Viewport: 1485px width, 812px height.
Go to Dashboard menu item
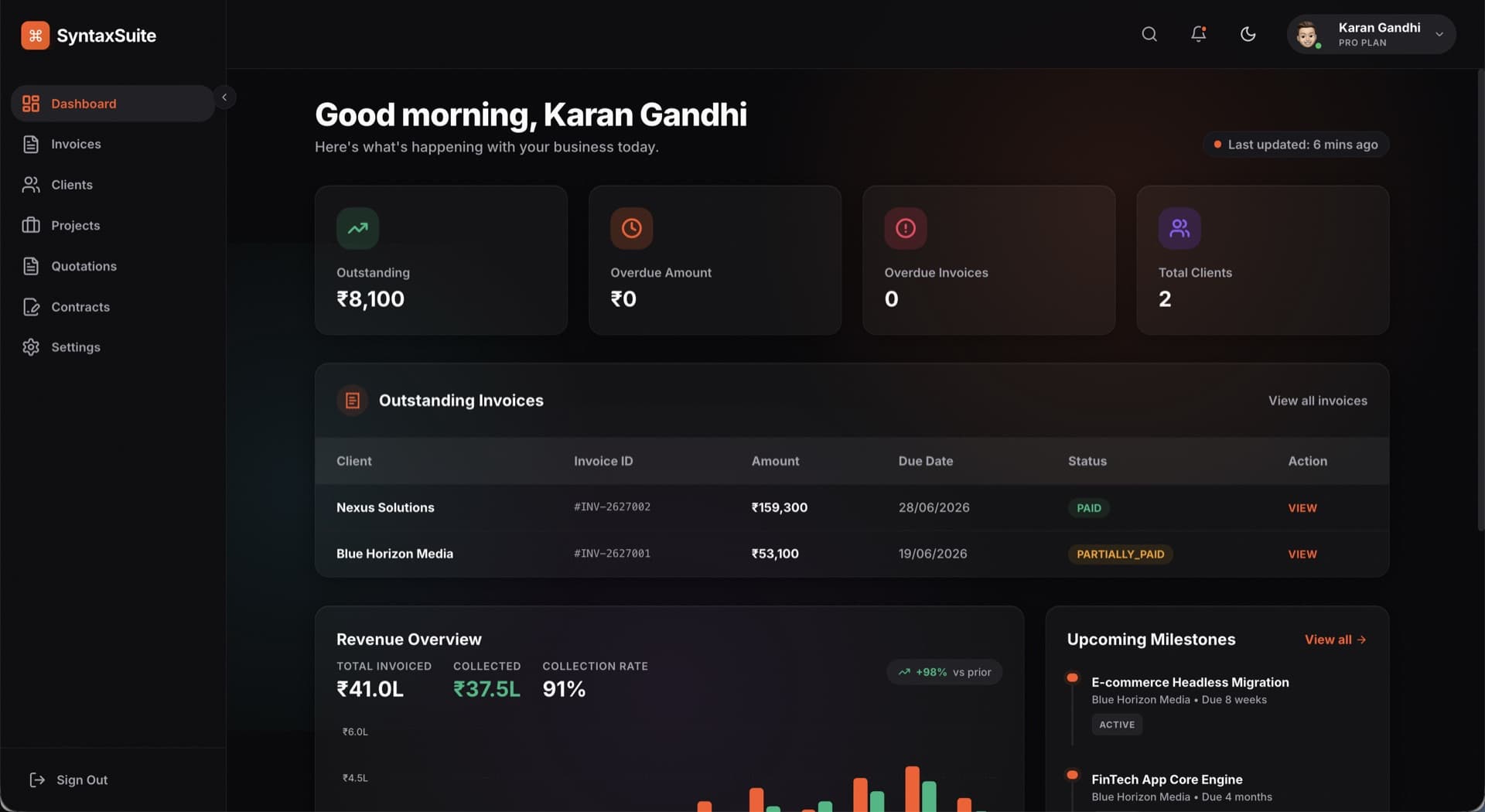tap(113, 104)
